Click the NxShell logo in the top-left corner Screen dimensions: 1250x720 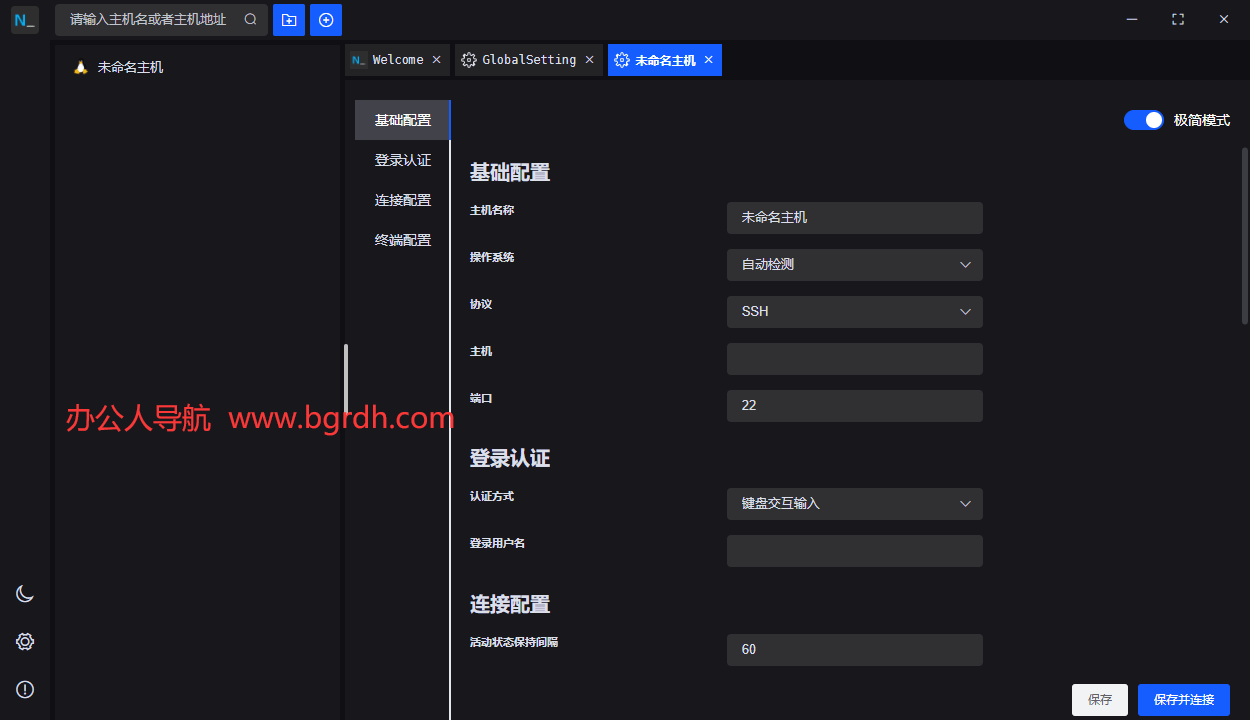click(x=24, y=19)
